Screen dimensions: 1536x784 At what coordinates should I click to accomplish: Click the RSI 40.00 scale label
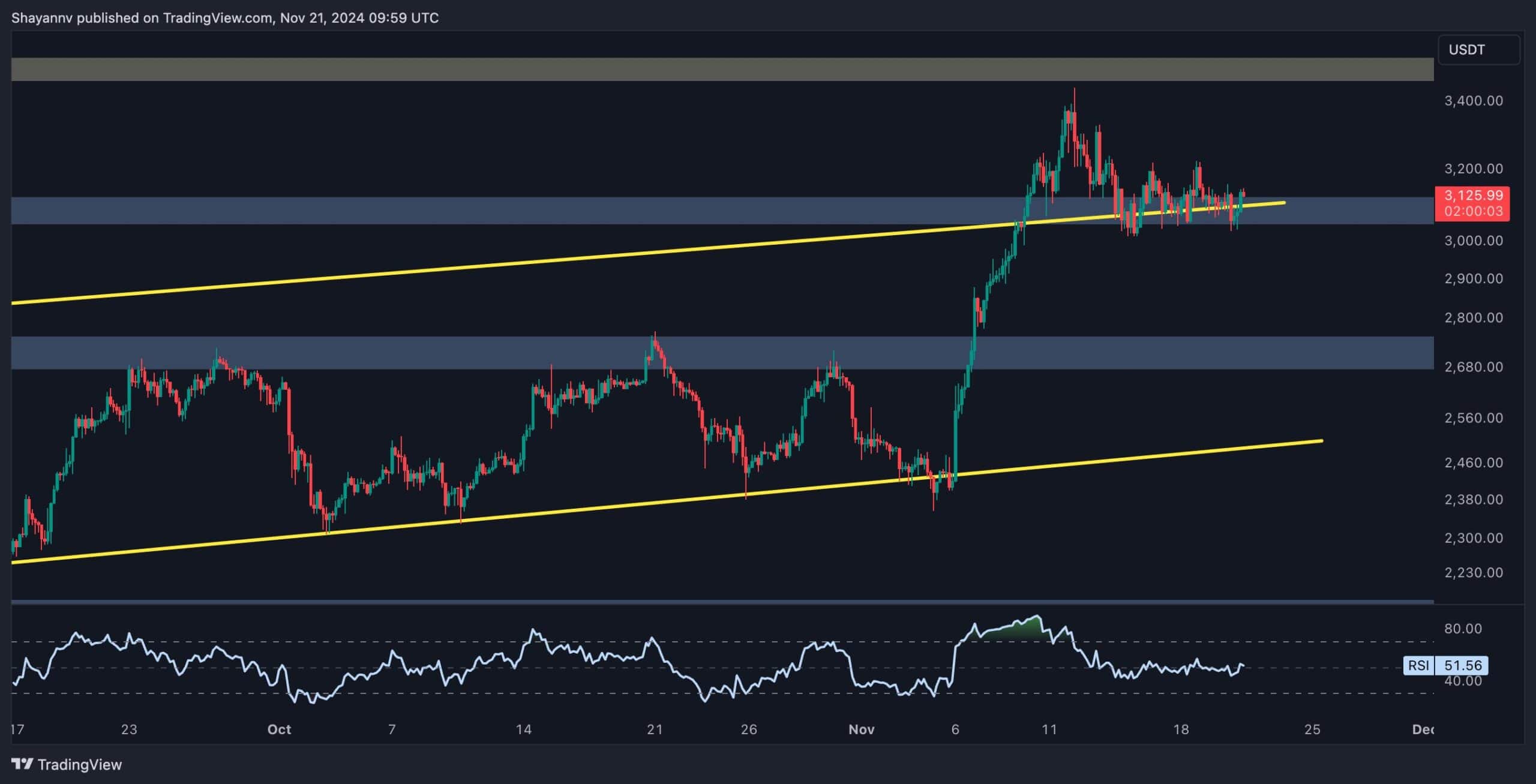pos(1463,681)
